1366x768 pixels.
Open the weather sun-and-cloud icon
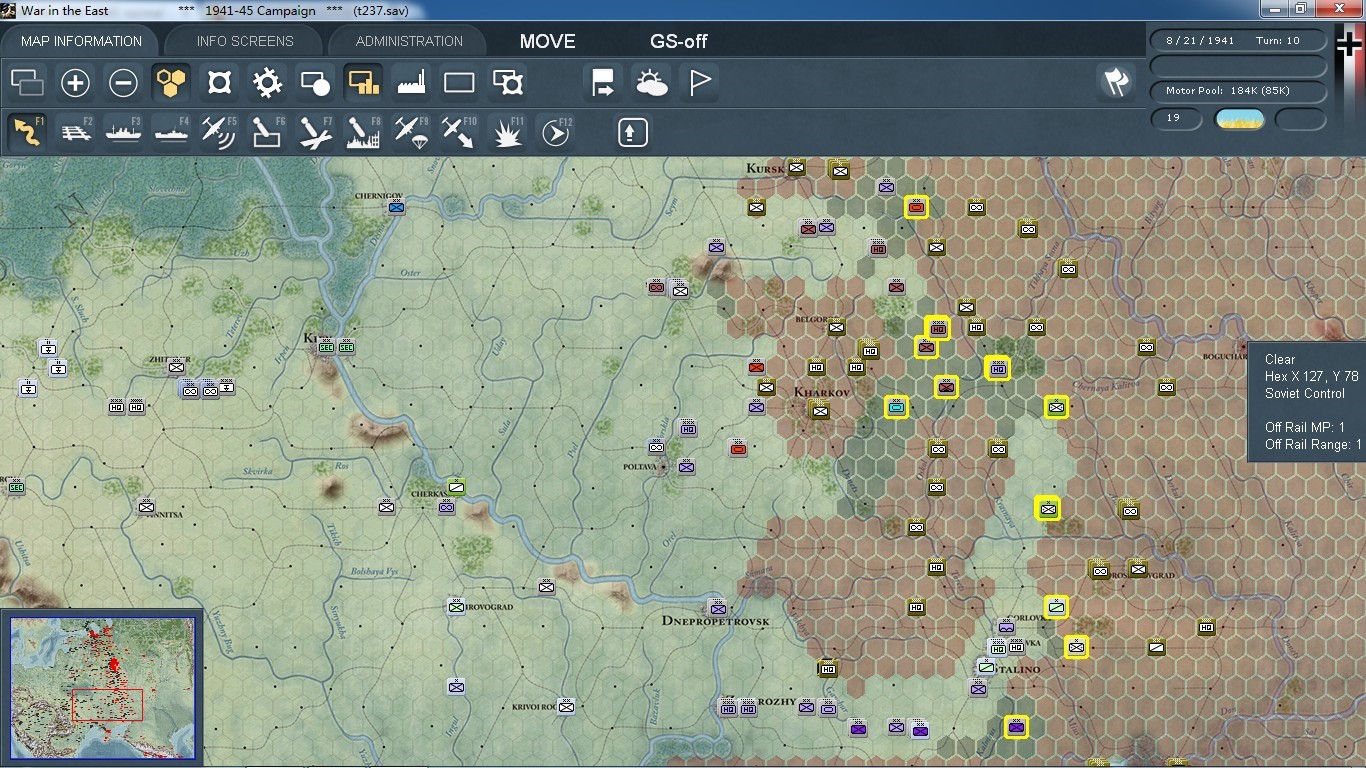click(651, 83)
